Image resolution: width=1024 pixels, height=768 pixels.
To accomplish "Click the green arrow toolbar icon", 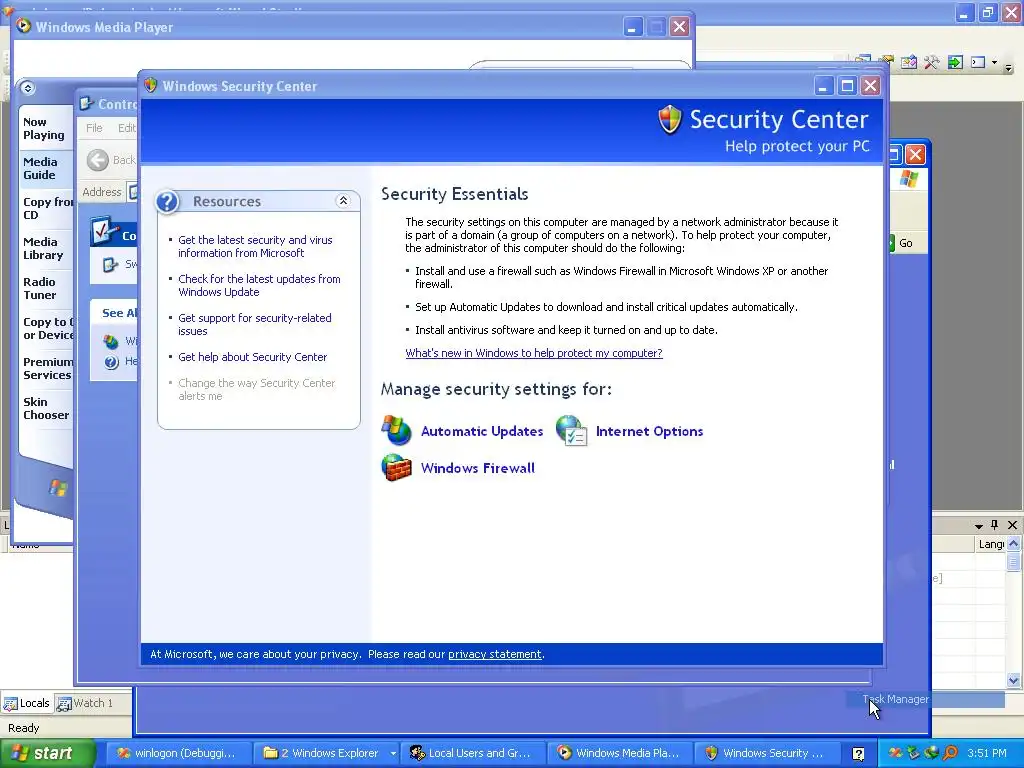I will click(x=955, y=63).
